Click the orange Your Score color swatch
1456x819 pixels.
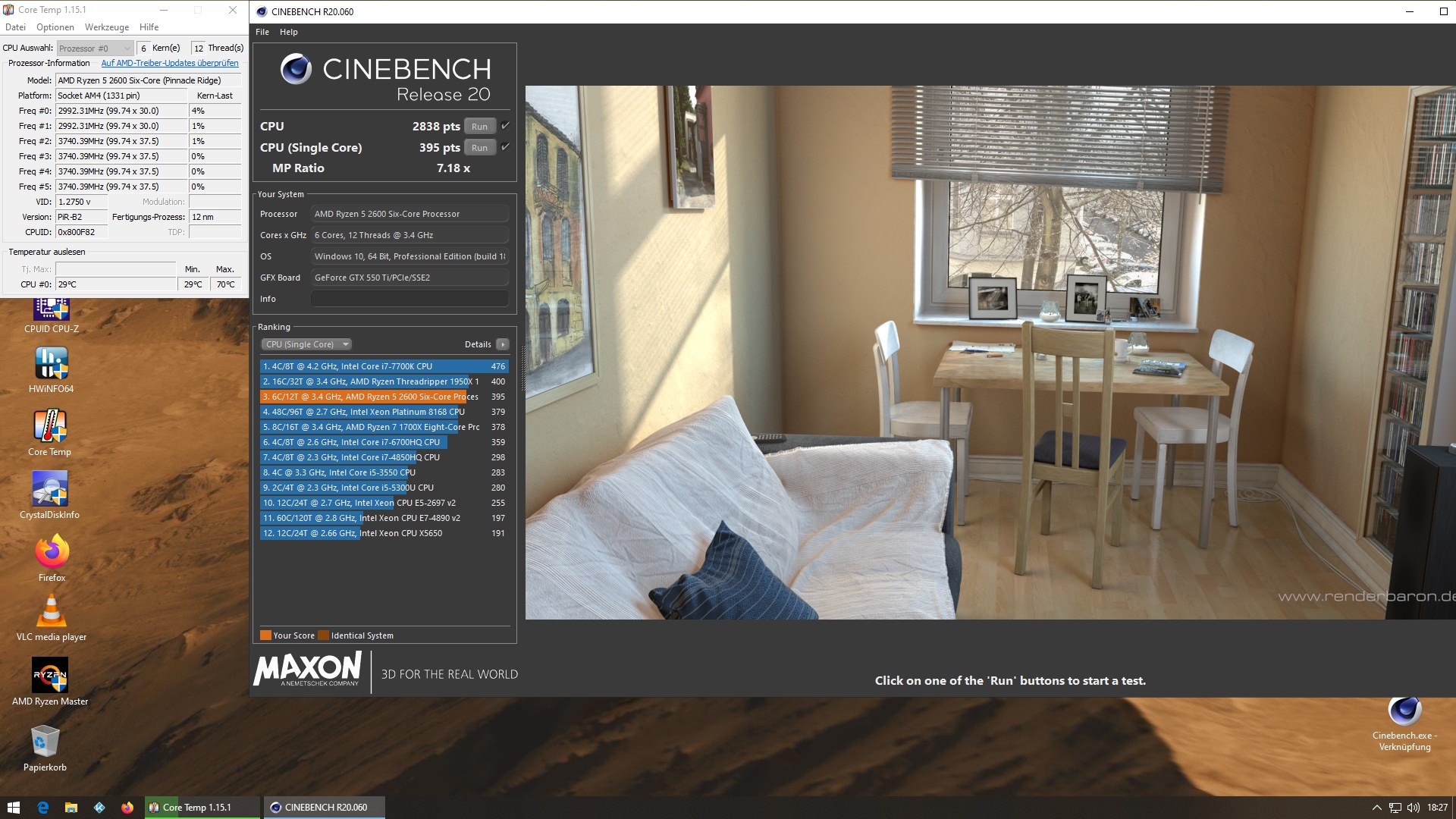265,635
